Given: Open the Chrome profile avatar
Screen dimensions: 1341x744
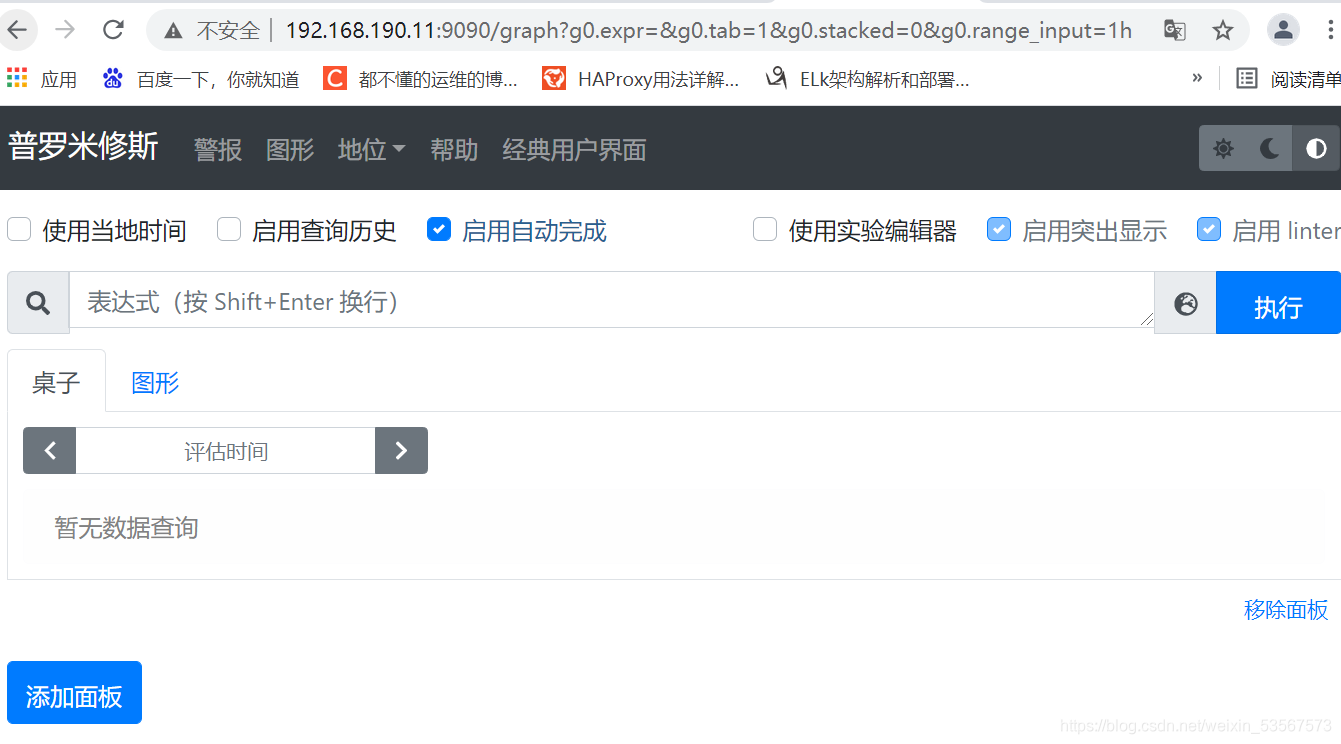Looking at the screenshot, I should 1283,30.
